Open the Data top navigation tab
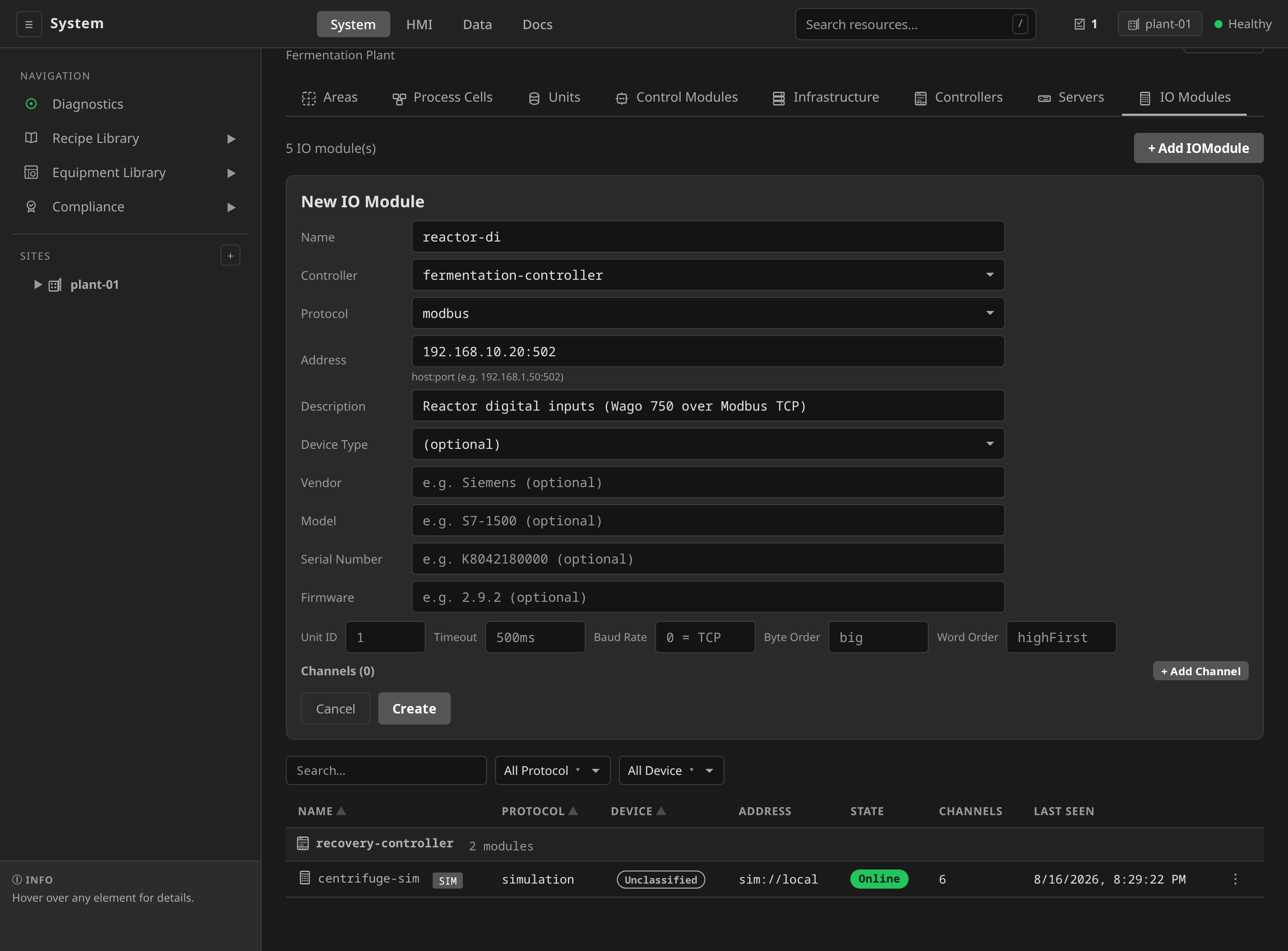This screenshot has width=1288, height=951. (477, 24)
